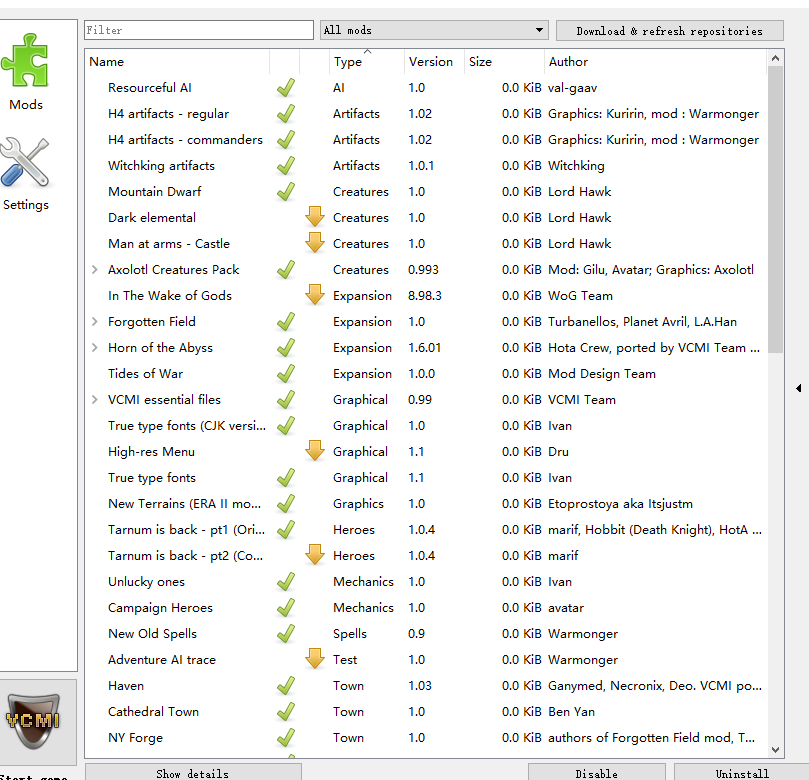The image size is (809, 780).
Task: Click the scrollbar down arrow
Action: pos(775,750)
